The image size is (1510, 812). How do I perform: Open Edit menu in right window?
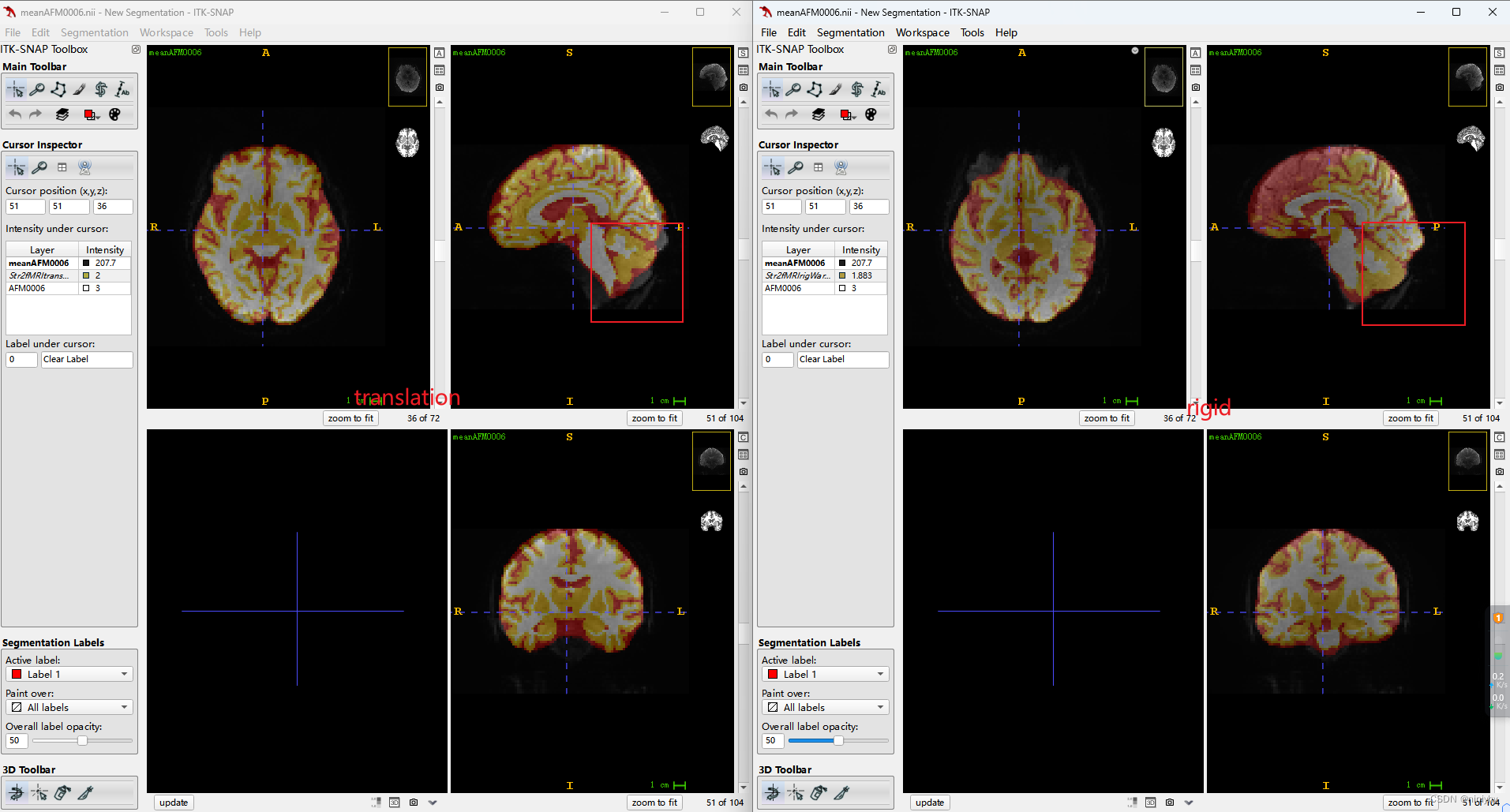coord(796,32)
